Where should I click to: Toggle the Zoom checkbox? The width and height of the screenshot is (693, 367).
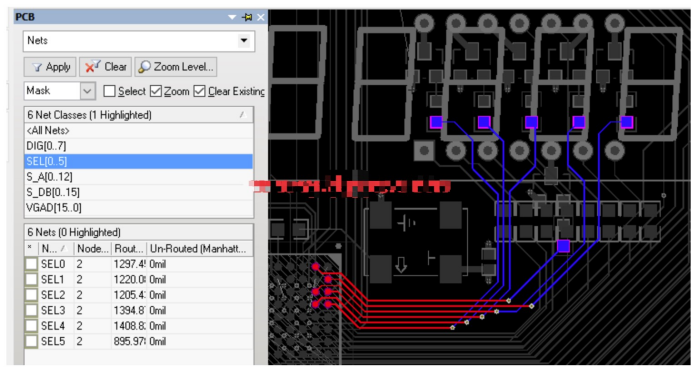coord(156,91)
